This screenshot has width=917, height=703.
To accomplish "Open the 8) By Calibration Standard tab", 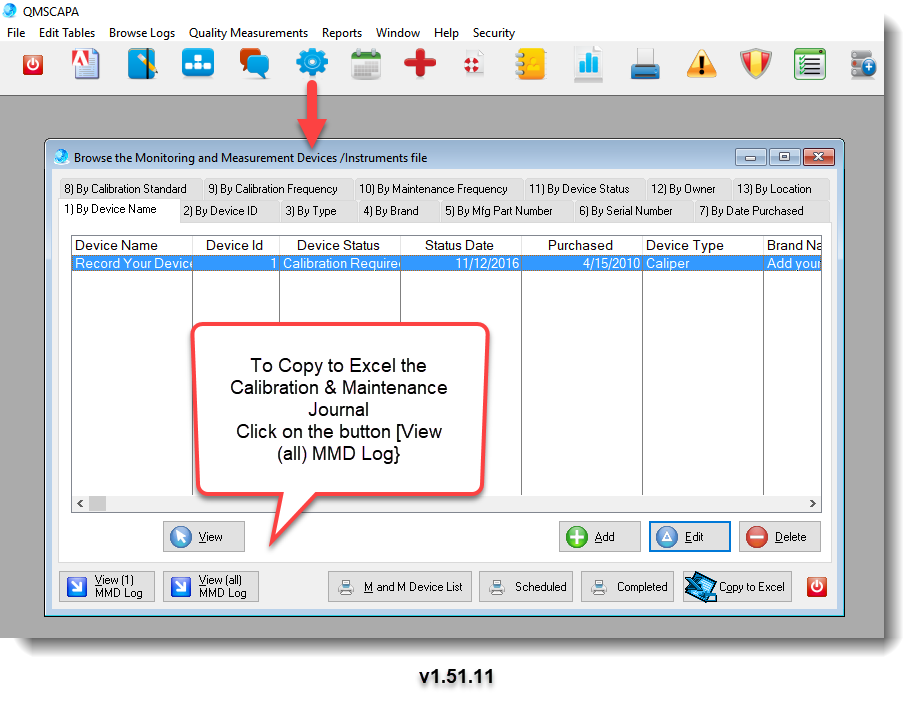I will [127, 188].
